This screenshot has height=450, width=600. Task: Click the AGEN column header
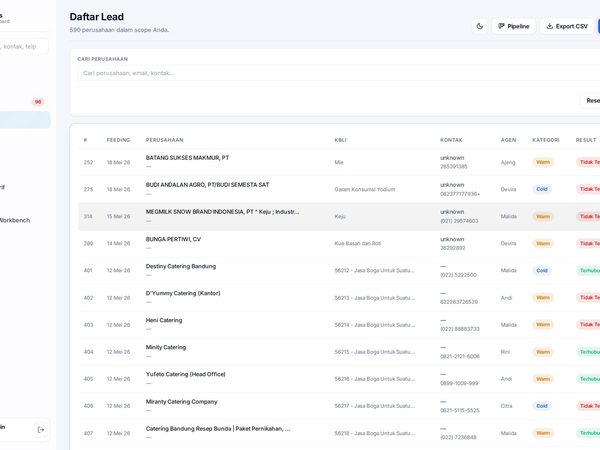[x=508, y=140]
